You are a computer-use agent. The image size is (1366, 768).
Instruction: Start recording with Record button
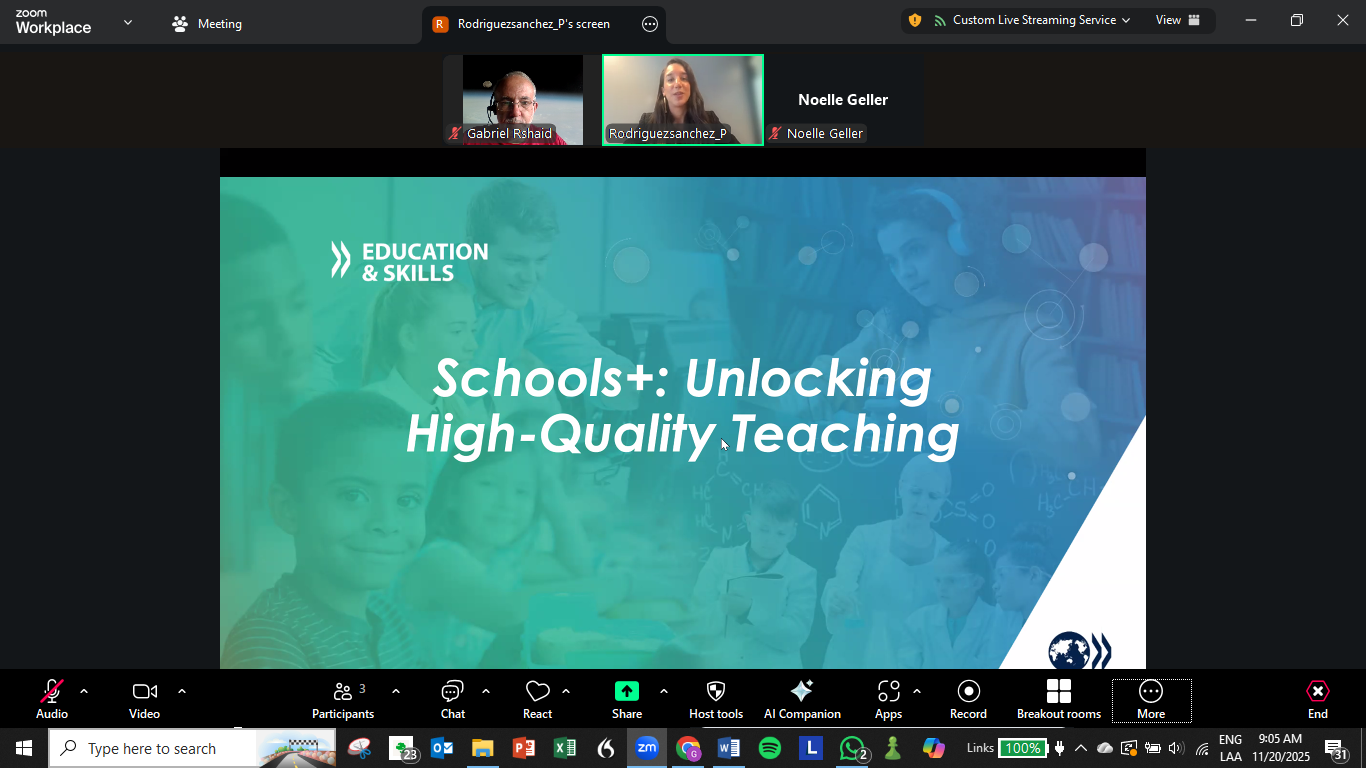click(968, 699)
